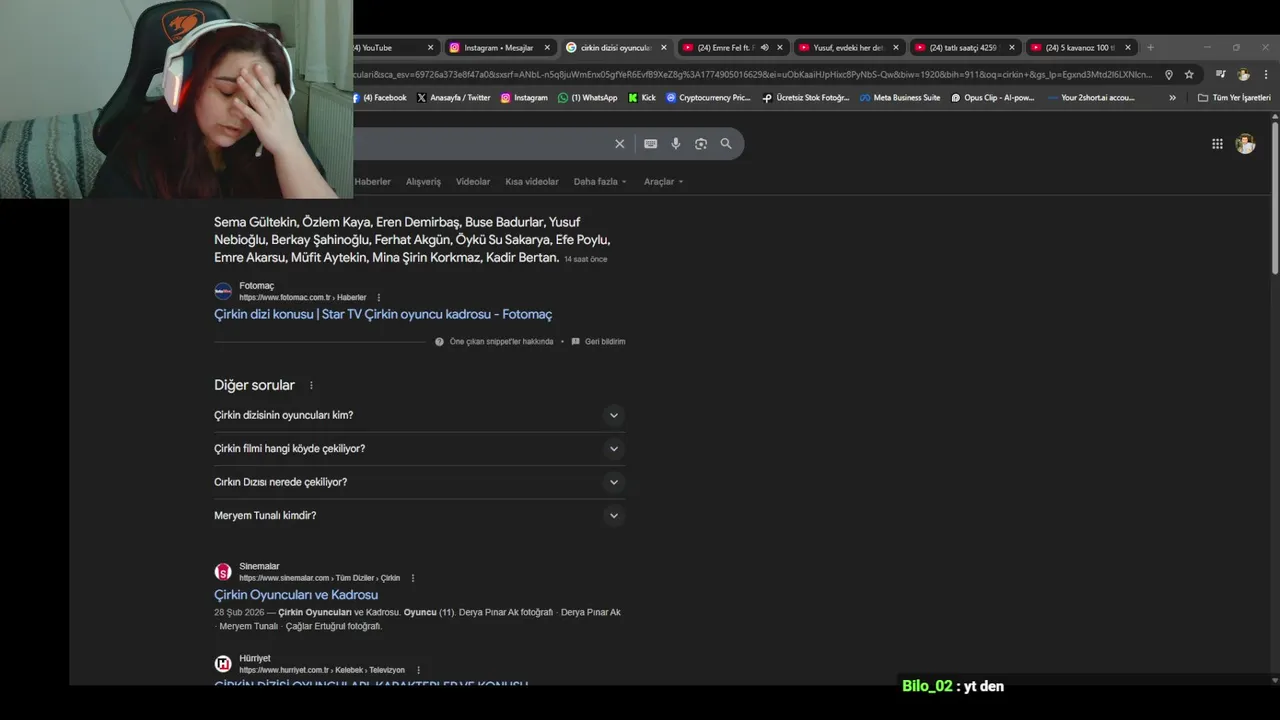Screen dimensions: 1280x720
Task: Clear the Google search box with X
Action: click(619, 144)
